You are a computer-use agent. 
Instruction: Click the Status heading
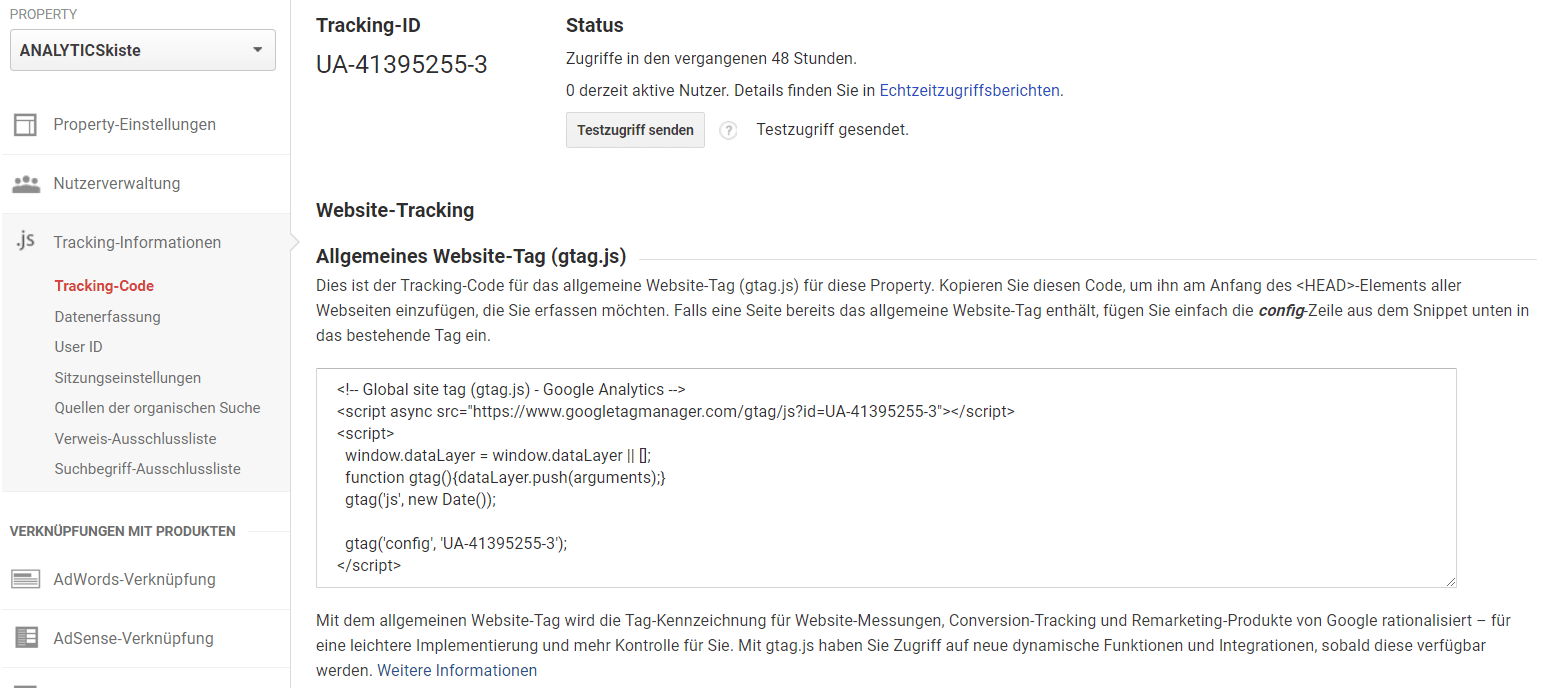click(x=594, y=26)
